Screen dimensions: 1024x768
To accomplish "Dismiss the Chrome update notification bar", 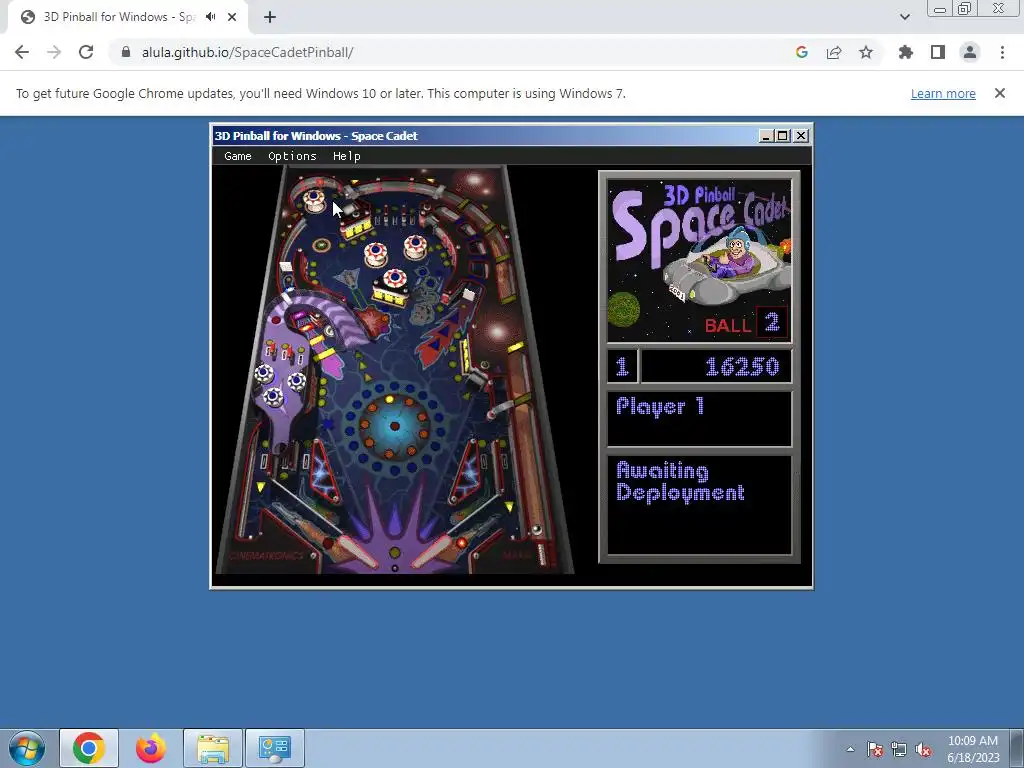I will (x=1000, y=93).
